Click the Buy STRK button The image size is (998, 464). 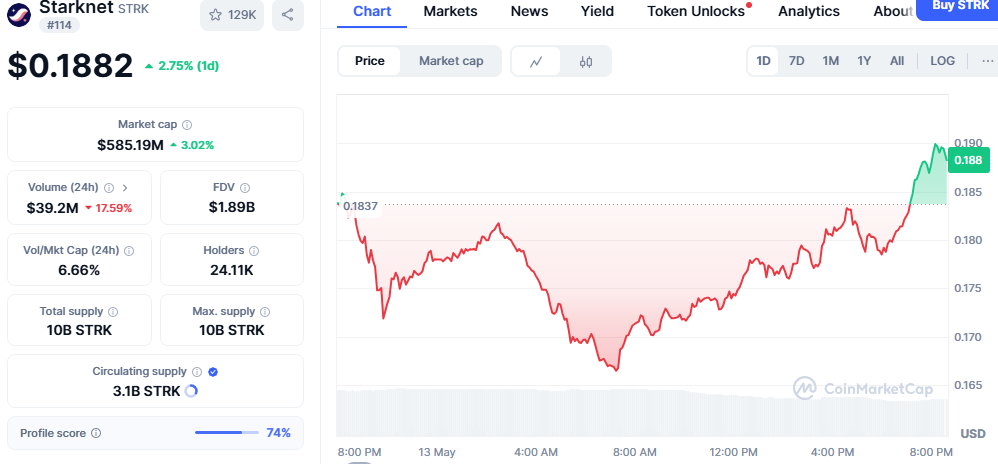pos(956,6)
